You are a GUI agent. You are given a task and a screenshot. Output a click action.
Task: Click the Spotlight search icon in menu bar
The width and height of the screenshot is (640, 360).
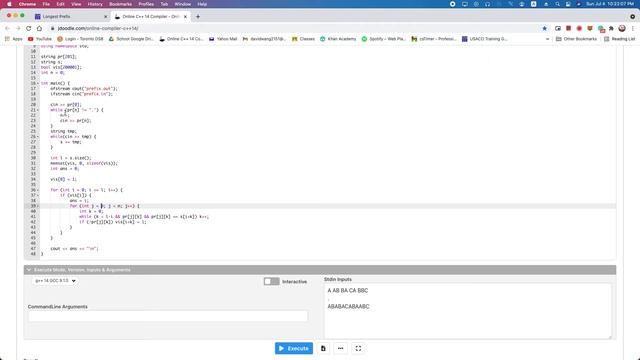(x=557, y=4)
